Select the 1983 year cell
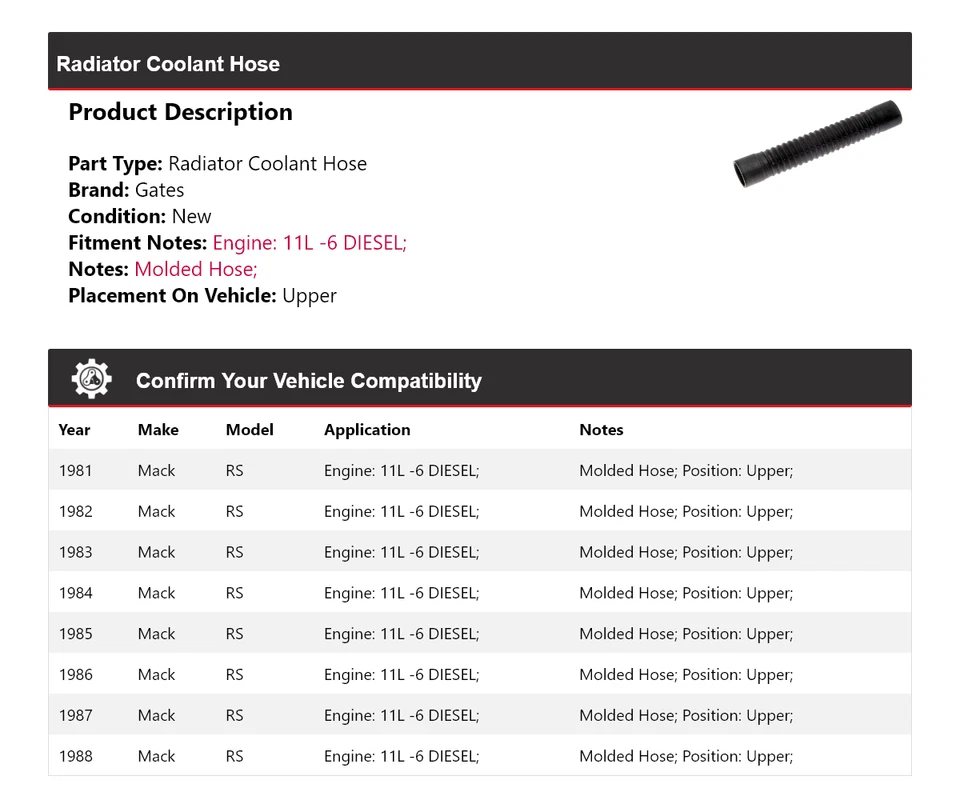 click(x=75, y=552)
